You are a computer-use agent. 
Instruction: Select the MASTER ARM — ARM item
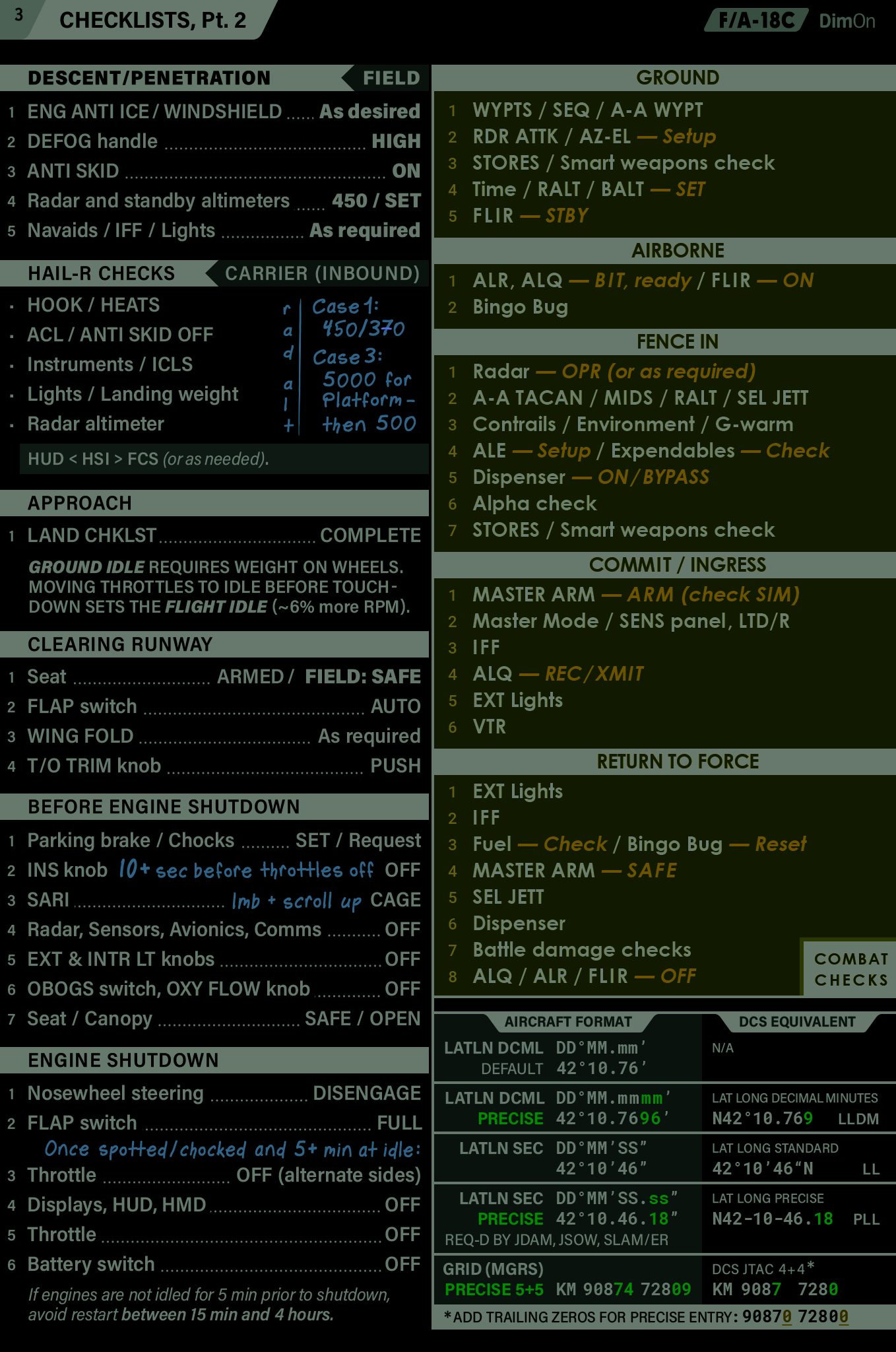(635, 594)
